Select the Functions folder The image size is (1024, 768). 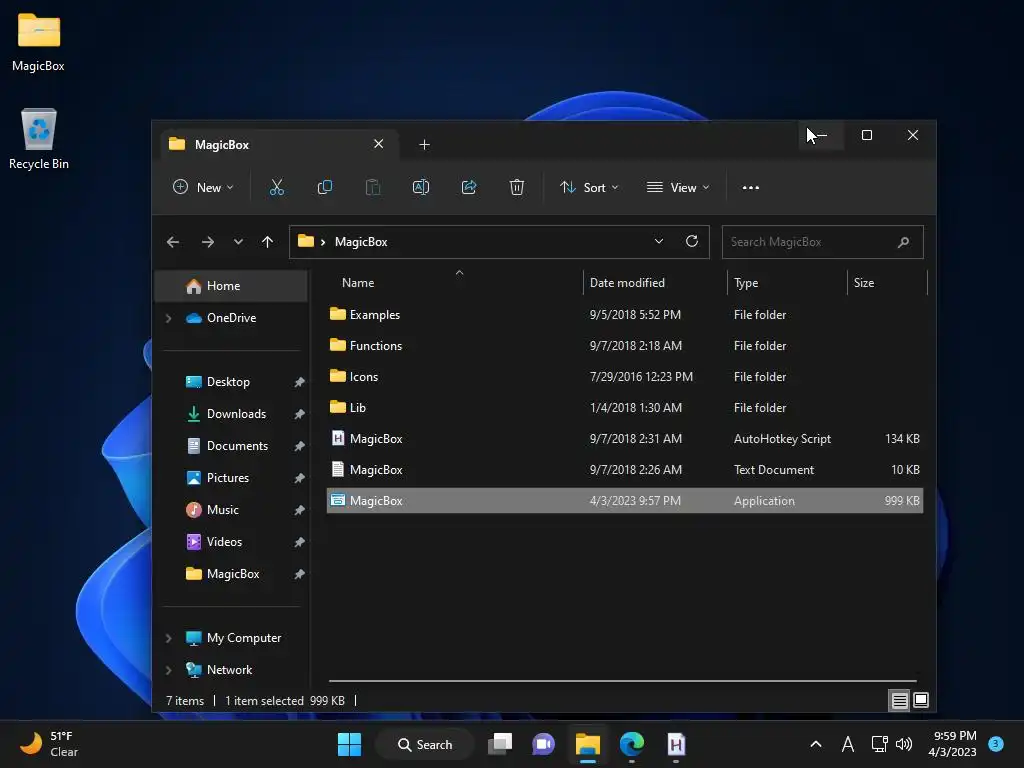click(x=624, y=345)
